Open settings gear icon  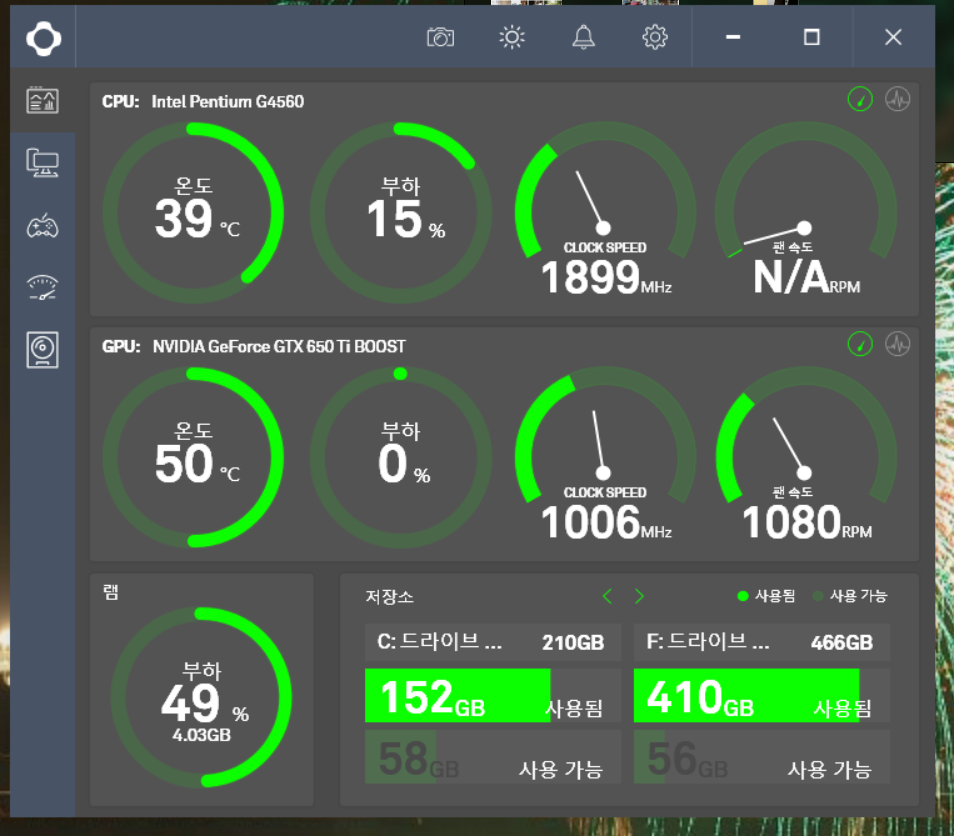655,38
